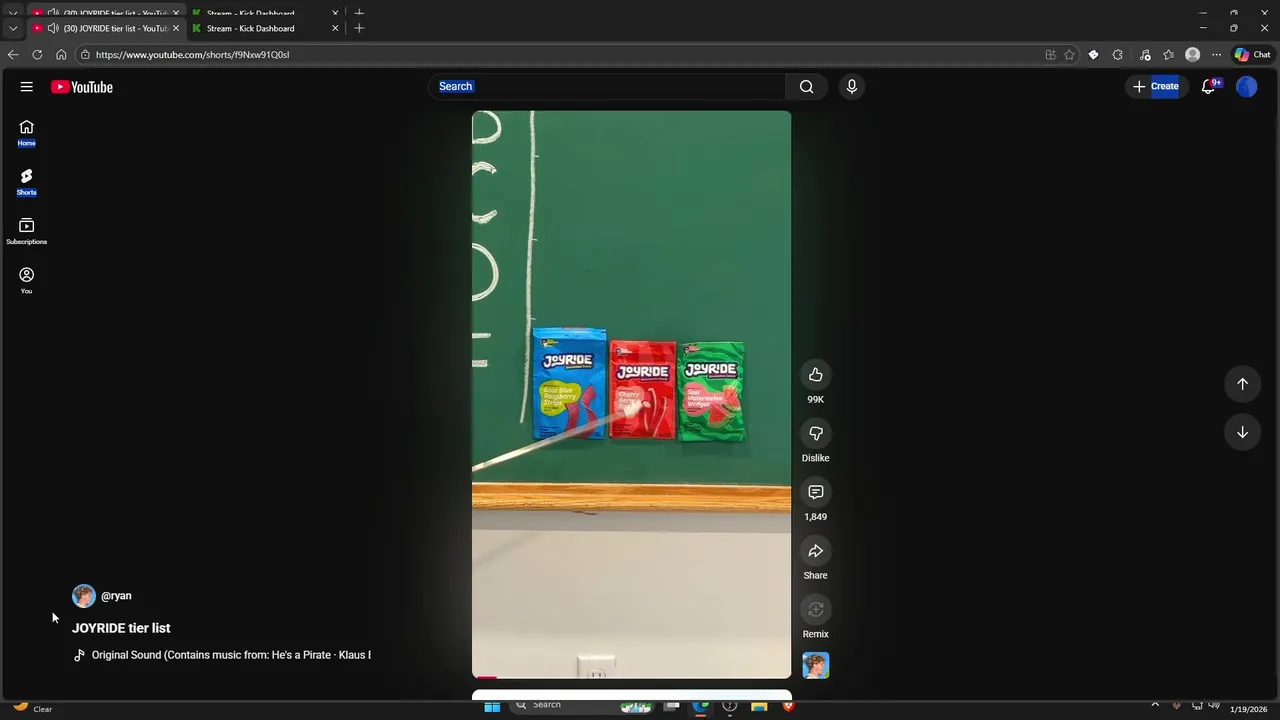Open YouTube notifications bell
This screenshot has width=1280, height=720.
(1208, 87)
